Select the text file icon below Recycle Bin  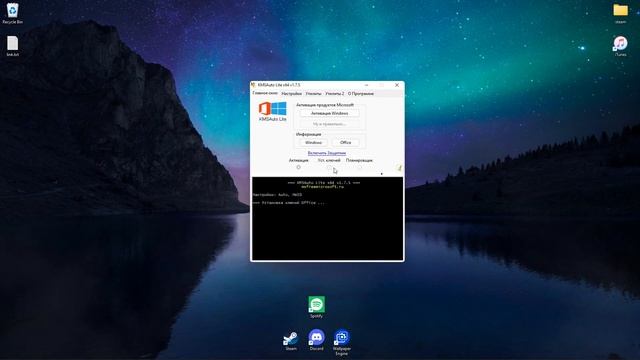click(13, 46)
